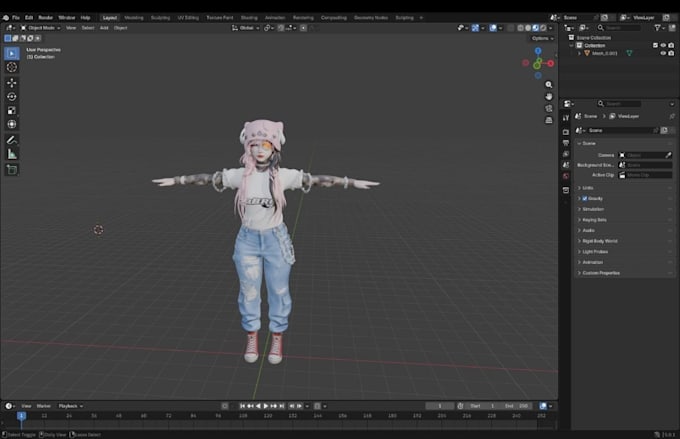Open the Collection properties tab
The width and height of the screenshot is (680, 439).
click(x=566, y=190)
